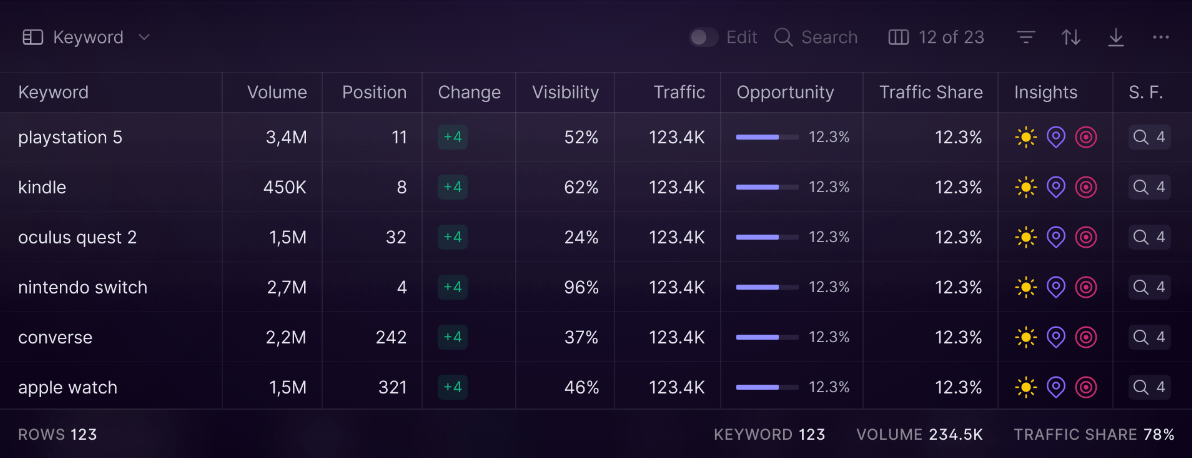Image resolution: width=1192 pixels, height=458 pixels.
Task: Open SERP features badge for apple watch
Action: [1149, 387]
